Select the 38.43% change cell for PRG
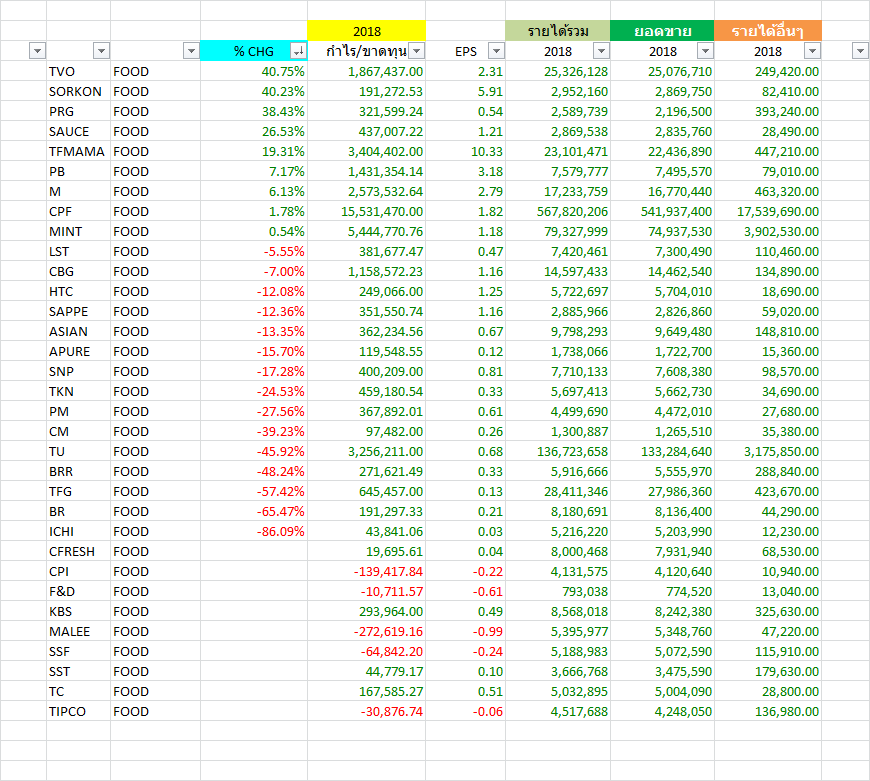 coord(254,111)
